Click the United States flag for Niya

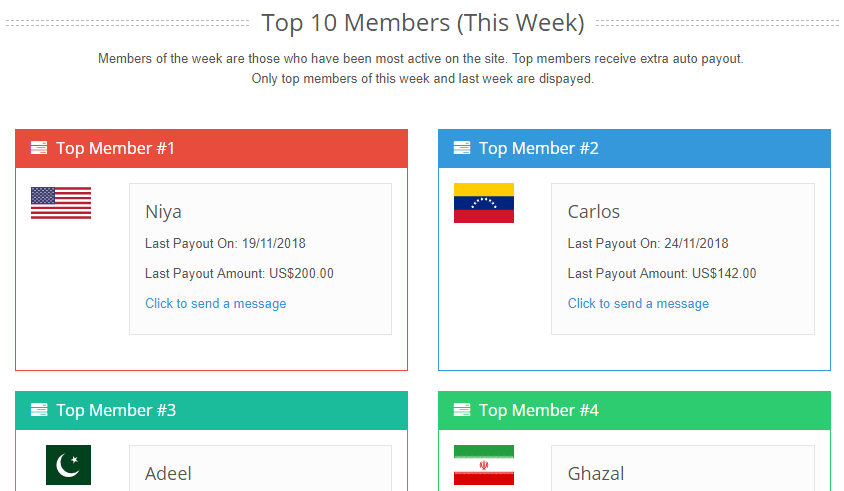[x=61, y=203]
